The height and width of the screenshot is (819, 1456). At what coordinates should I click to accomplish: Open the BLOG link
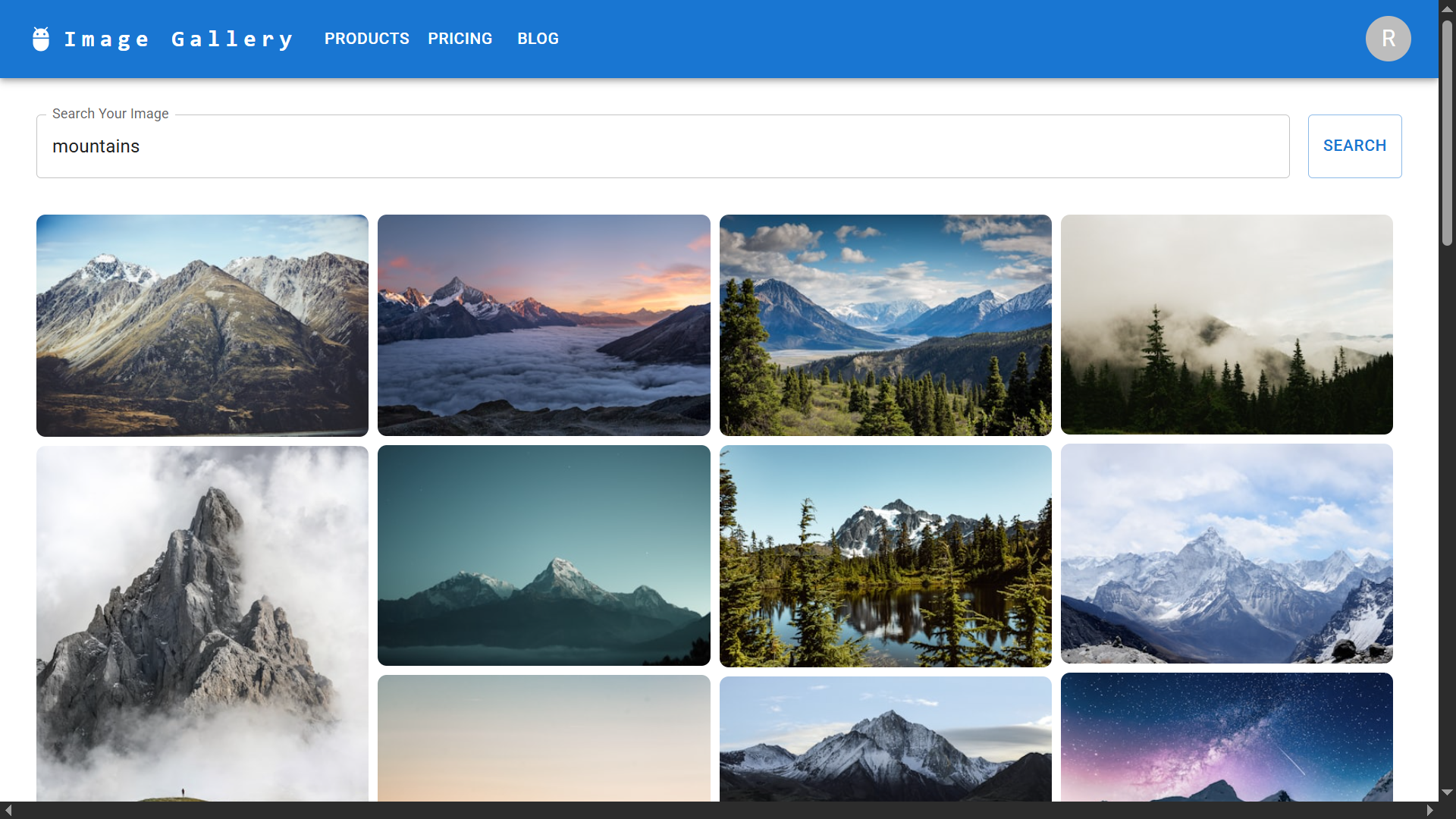click(538, 39)
